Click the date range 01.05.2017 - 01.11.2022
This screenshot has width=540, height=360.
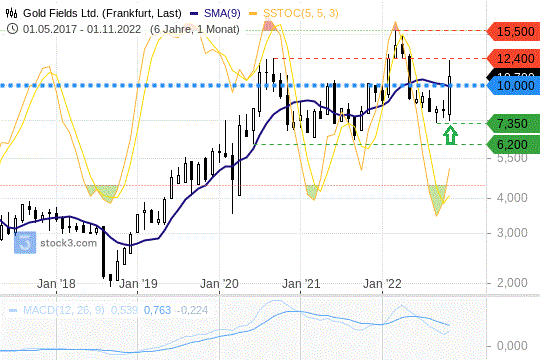(x=82, y=29)
